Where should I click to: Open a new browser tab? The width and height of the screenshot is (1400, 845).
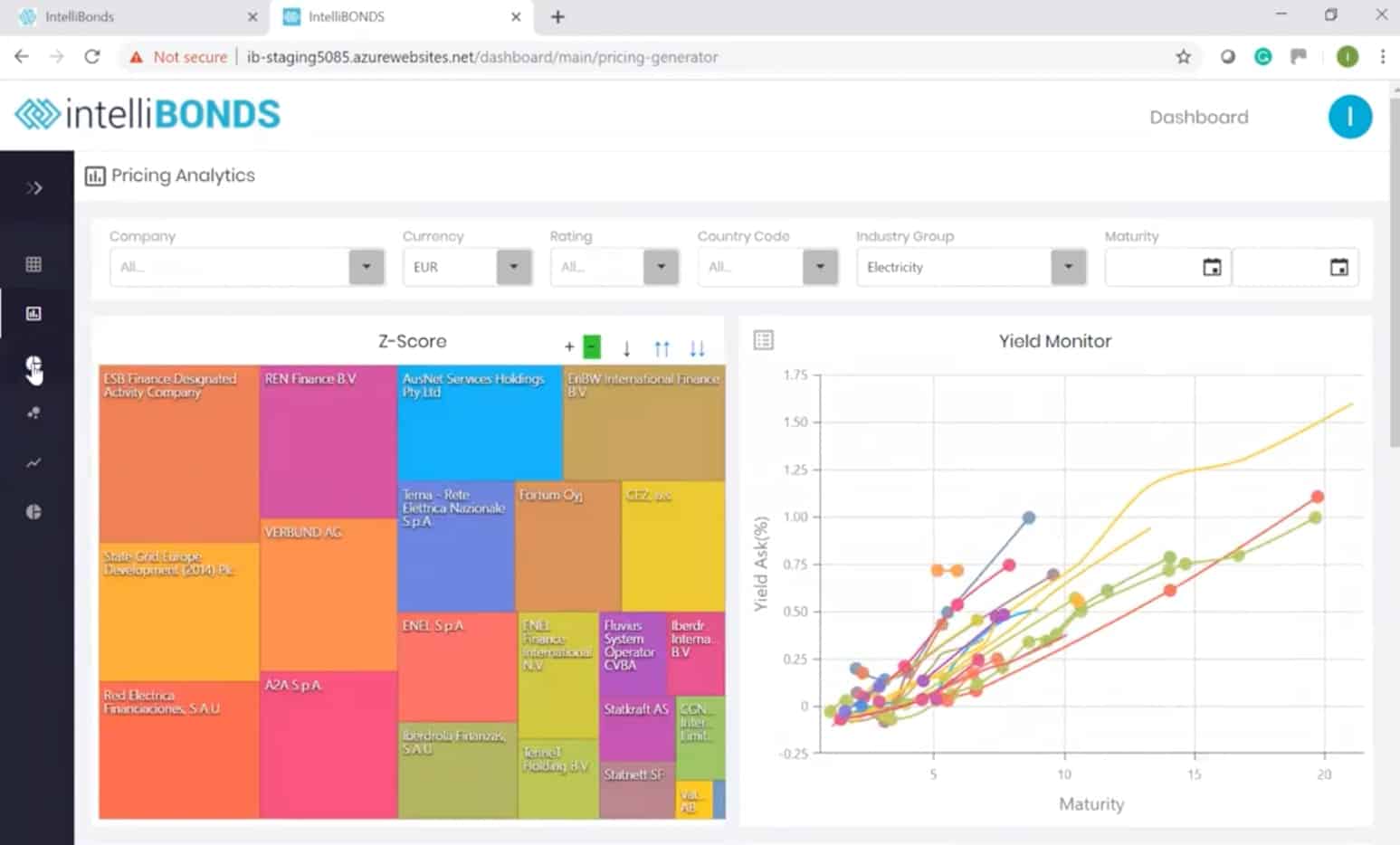(557, 17)
